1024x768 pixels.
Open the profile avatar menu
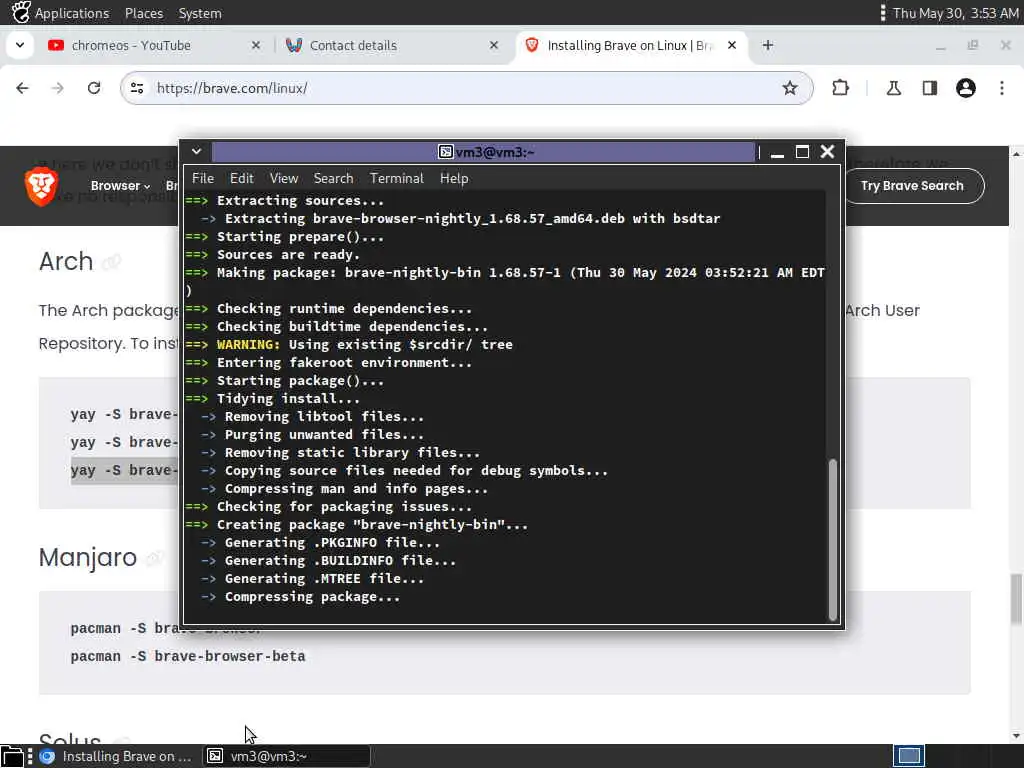click(x=965, y=88)
